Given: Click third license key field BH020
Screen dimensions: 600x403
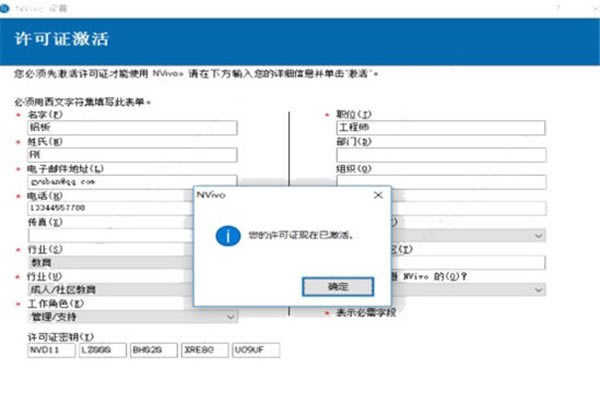Looking at the screenshot, I should pos(153,350).
